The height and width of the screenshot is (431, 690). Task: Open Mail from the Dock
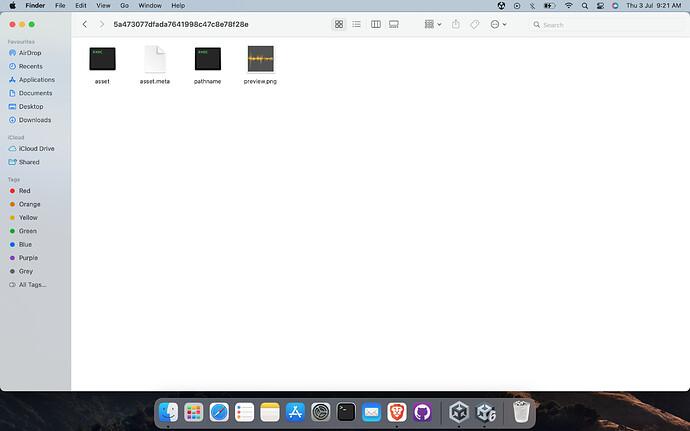coord(371,413)
